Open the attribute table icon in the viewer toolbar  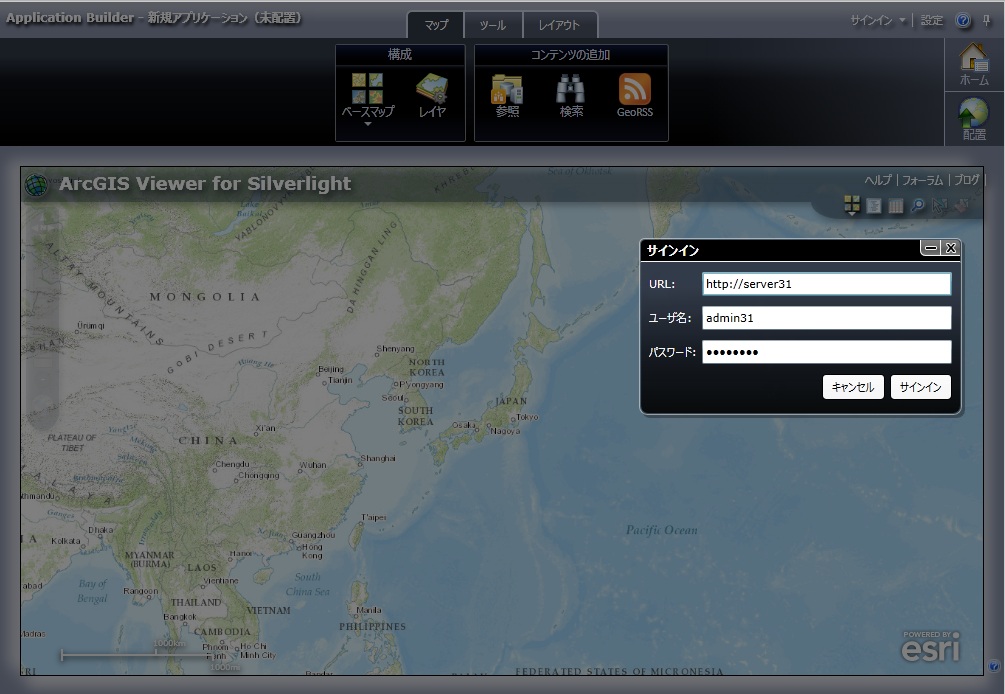pos(895,206)
